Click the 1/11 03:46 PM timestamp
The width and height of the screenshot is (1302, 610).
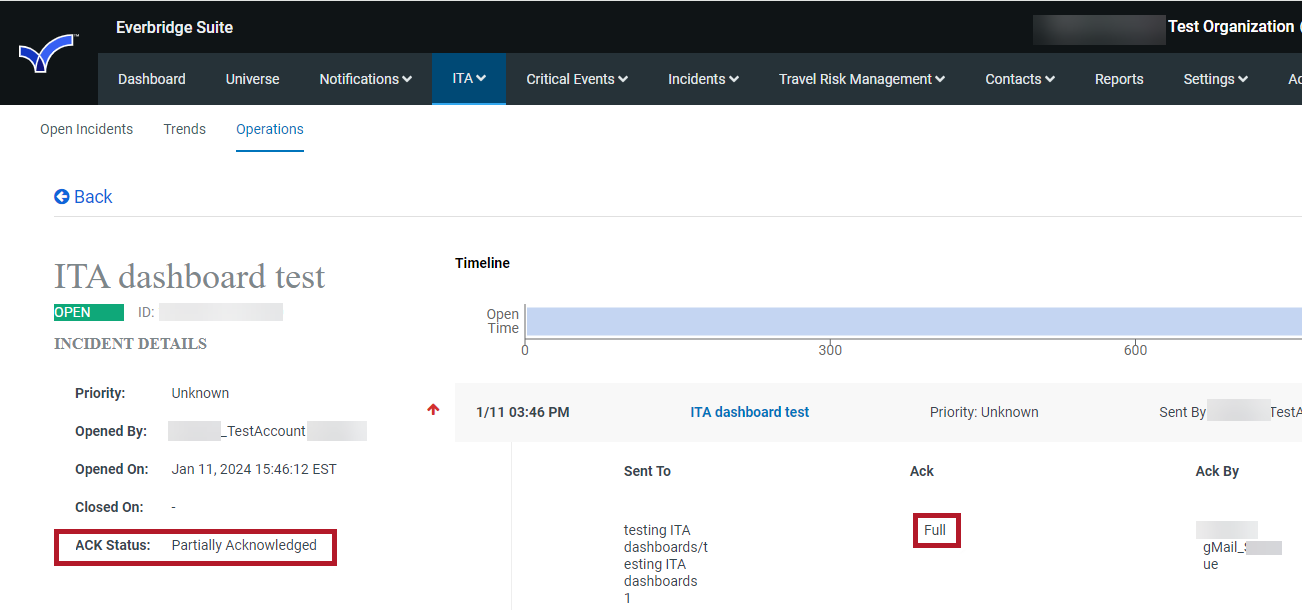click(x=523, y=412)
